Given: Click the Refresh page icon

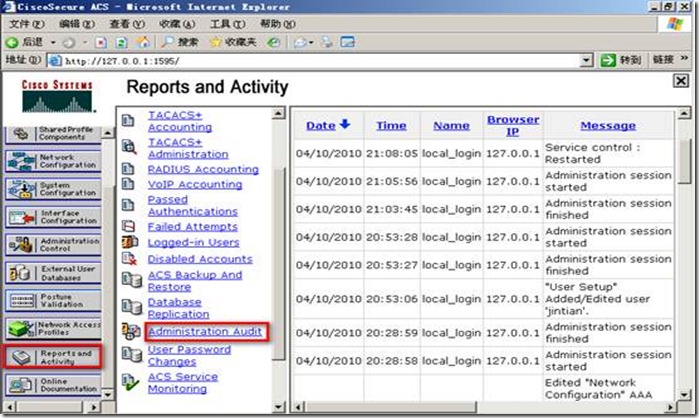Looking at the screenshot, I should click(x=121, y=42).
